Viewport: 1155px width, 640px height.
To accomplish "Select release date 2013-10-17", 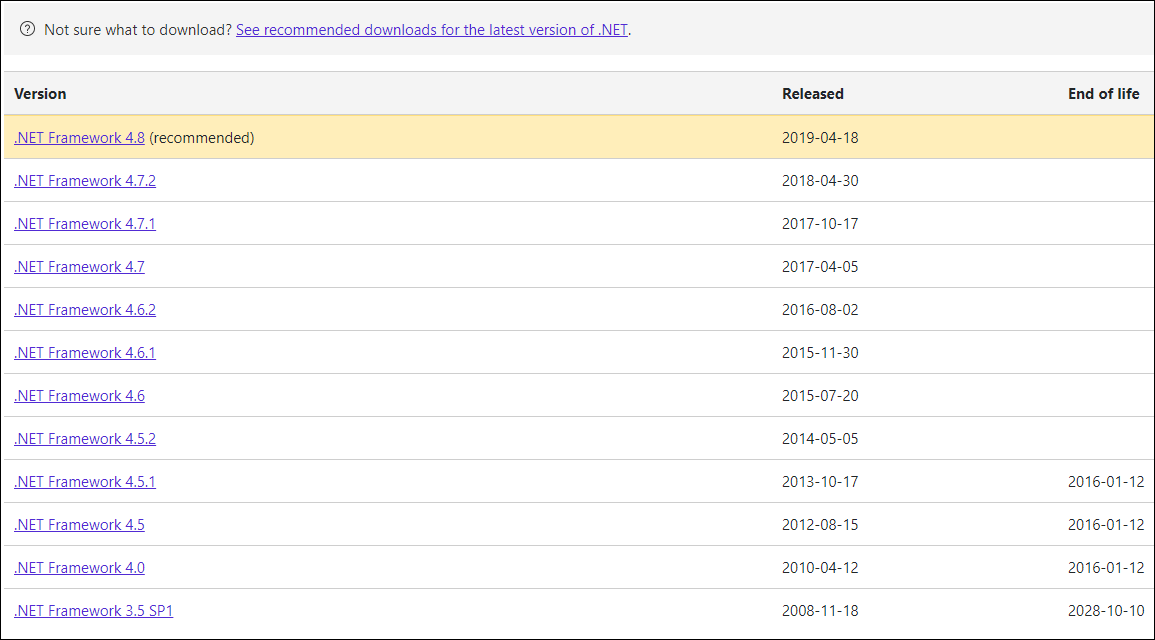I will pyautogui.click(x=820, y=482).
